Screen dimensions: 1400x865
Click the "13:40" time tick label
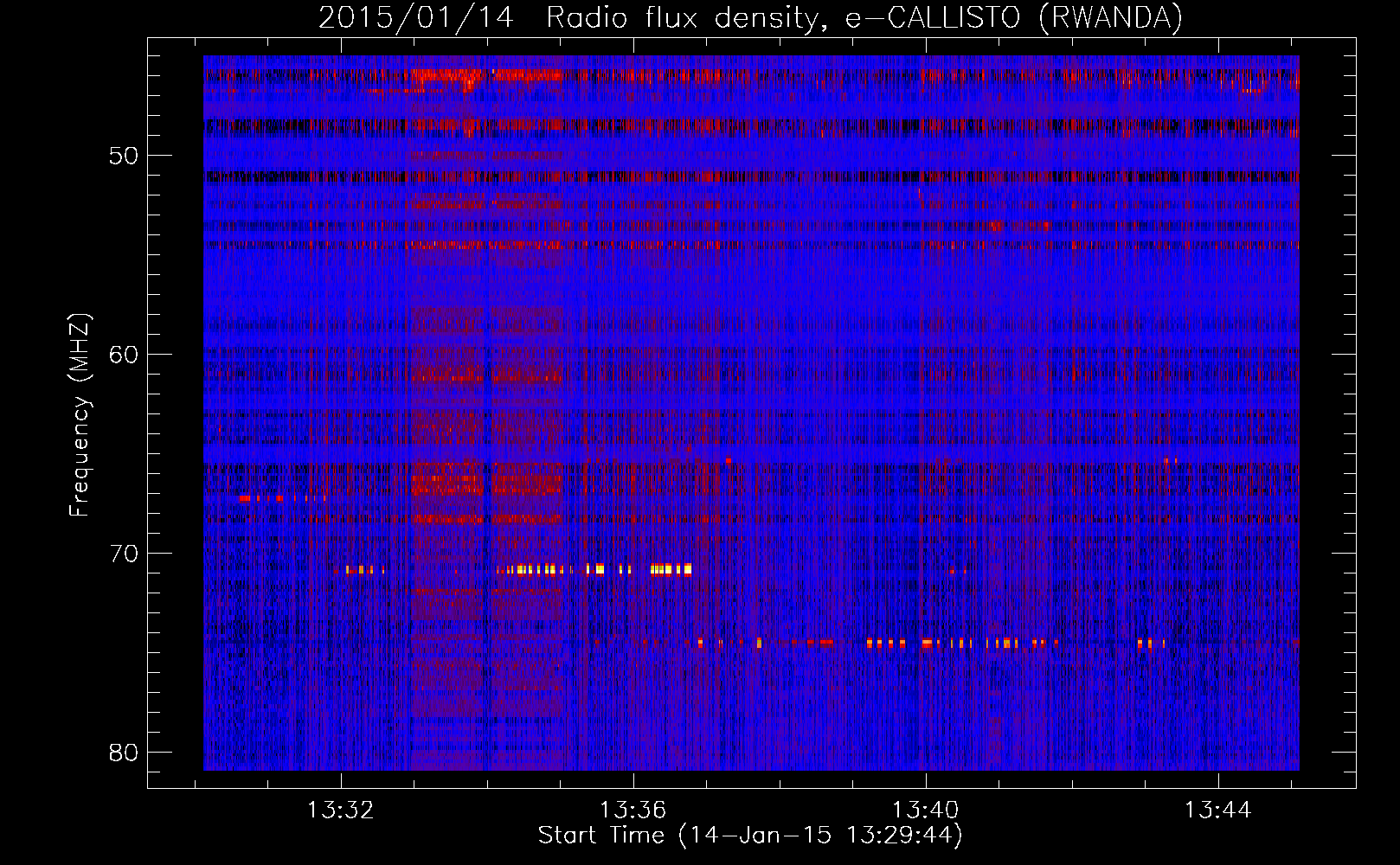[x=926, y=811]
